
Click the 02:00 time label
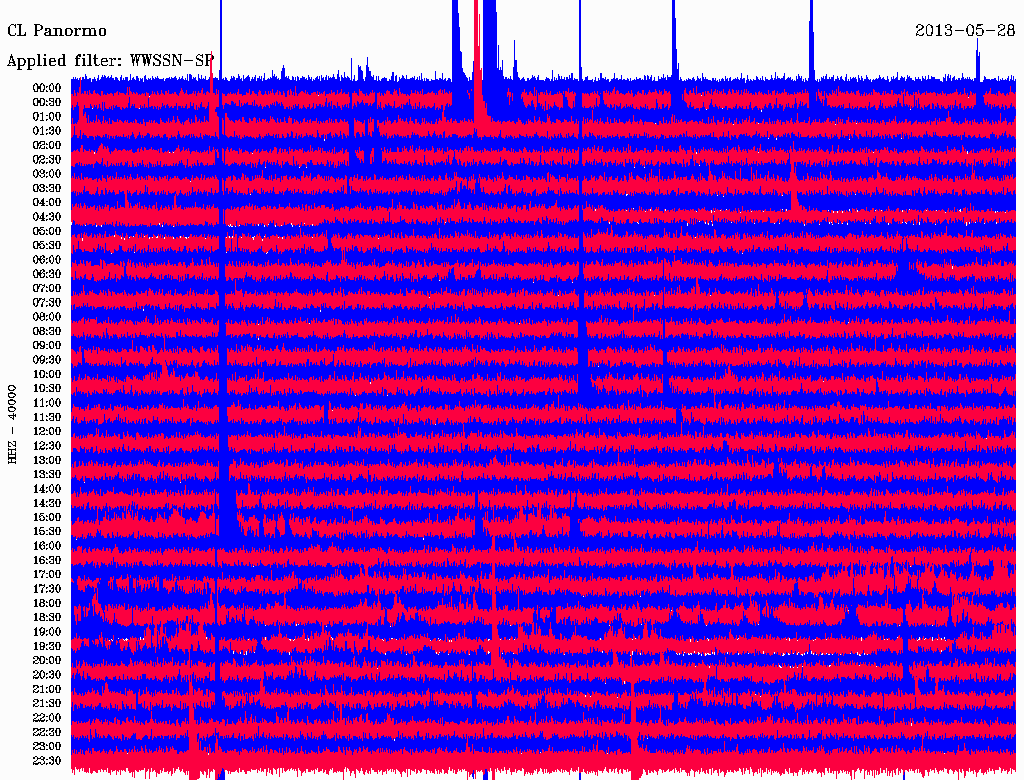pos(47,146)
